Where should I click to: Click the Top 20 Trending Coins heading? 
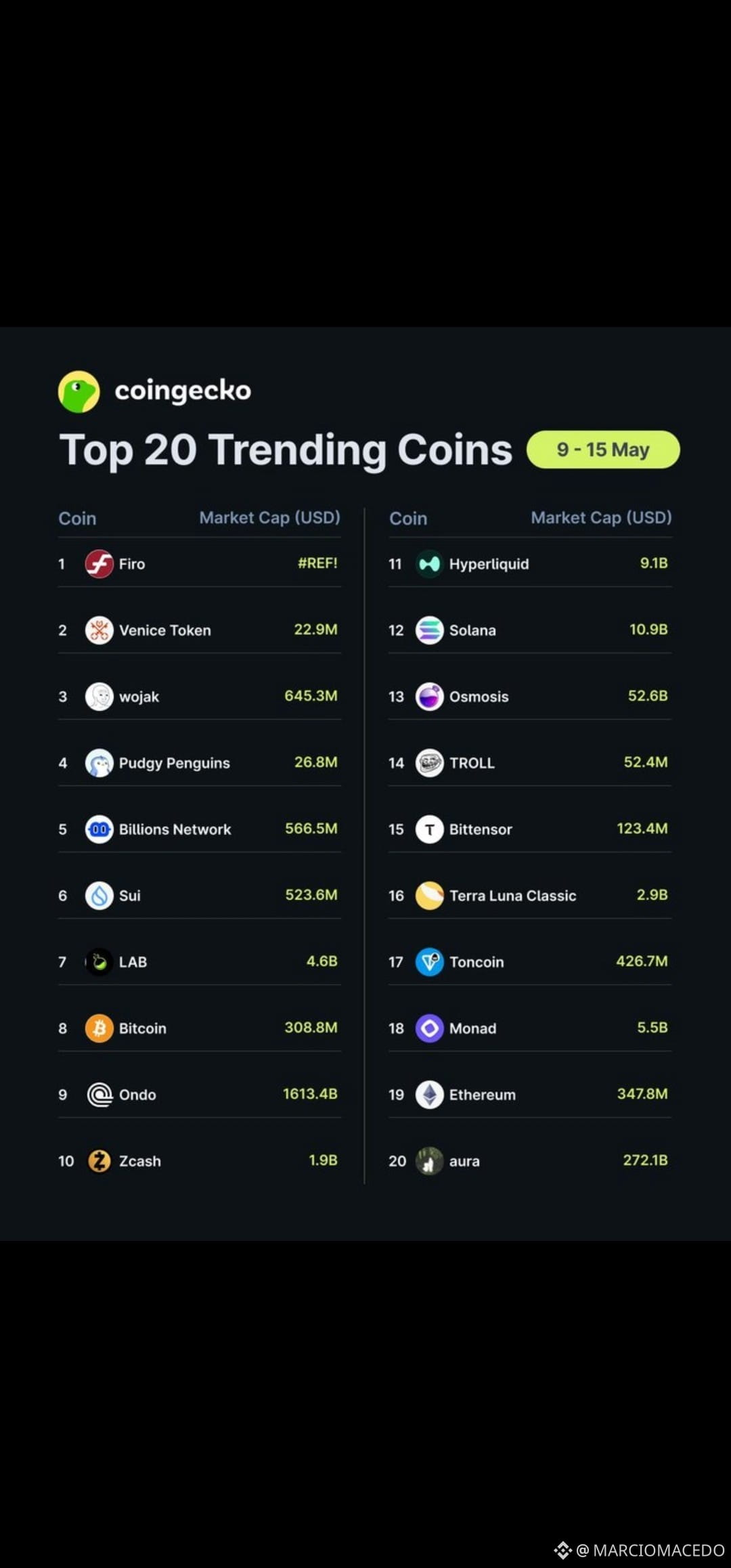click(x=286, y=450)
